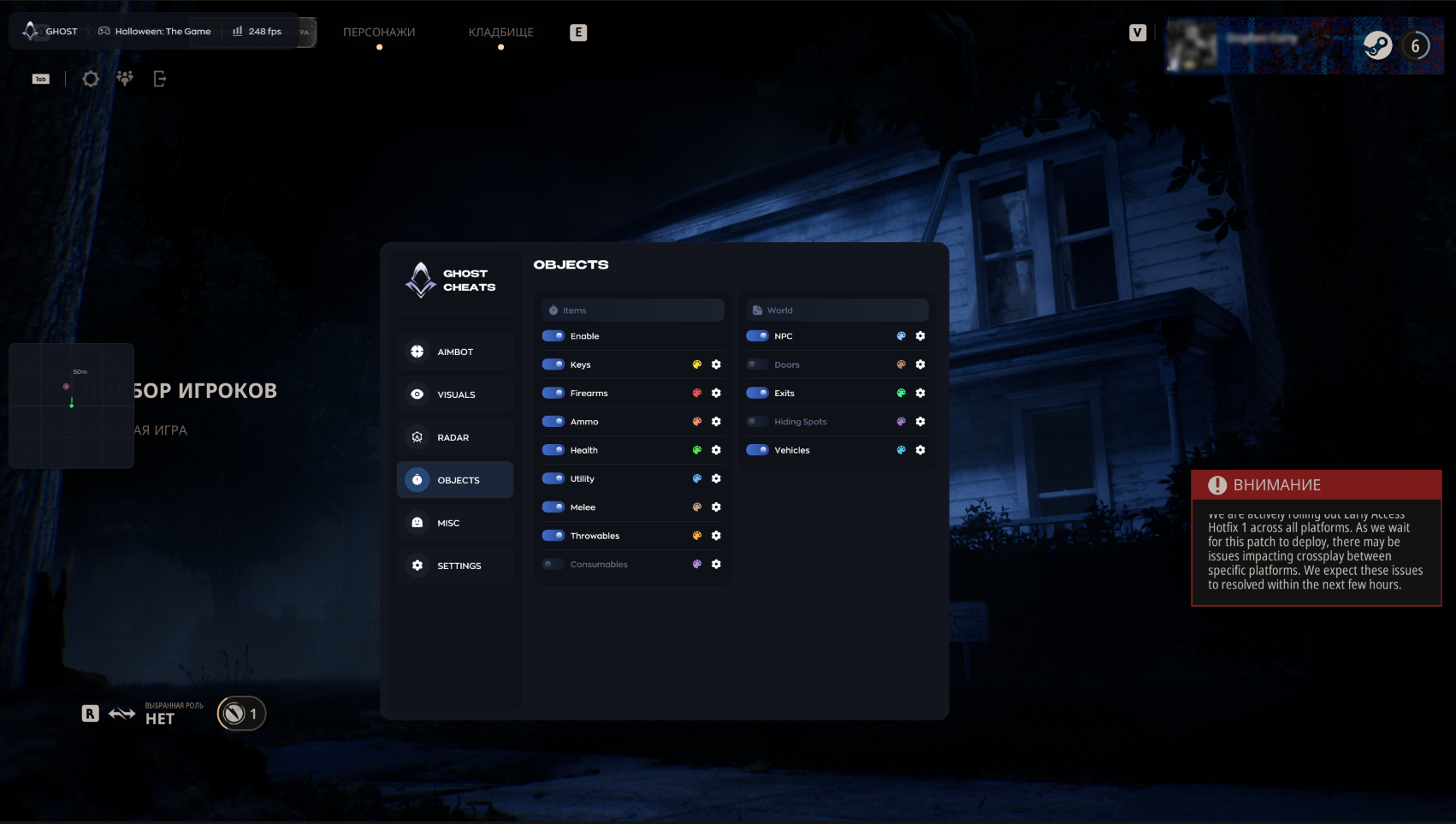The width and height of the screenshot is (1456, 824).
Task: Toggle the Items Enable switch
Action: [x=553, y=336]
